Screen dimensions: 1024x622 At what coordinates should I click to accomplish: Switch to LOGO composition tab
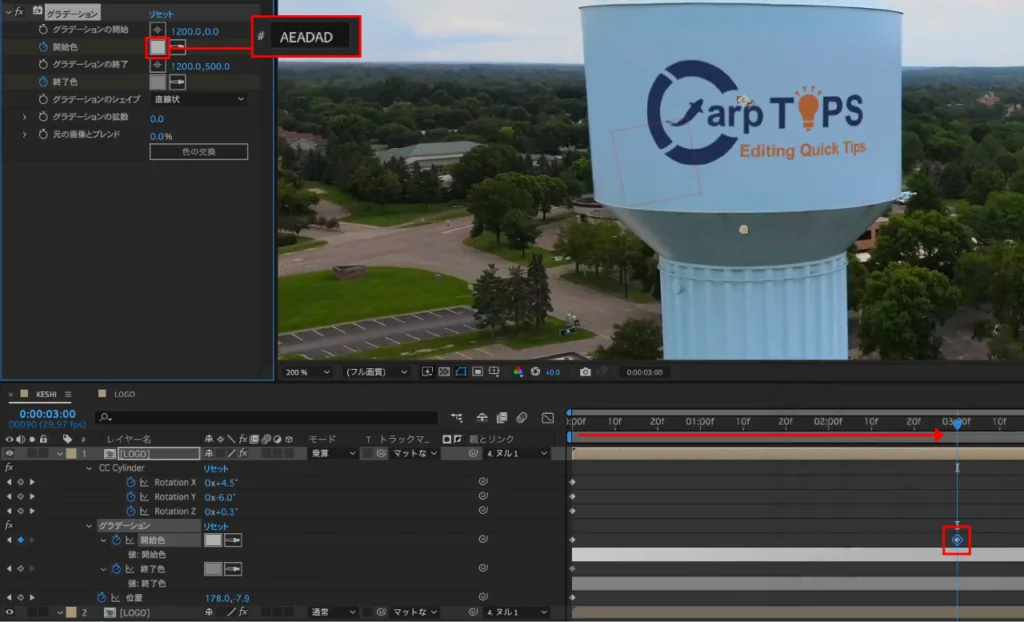coord(124,394)
